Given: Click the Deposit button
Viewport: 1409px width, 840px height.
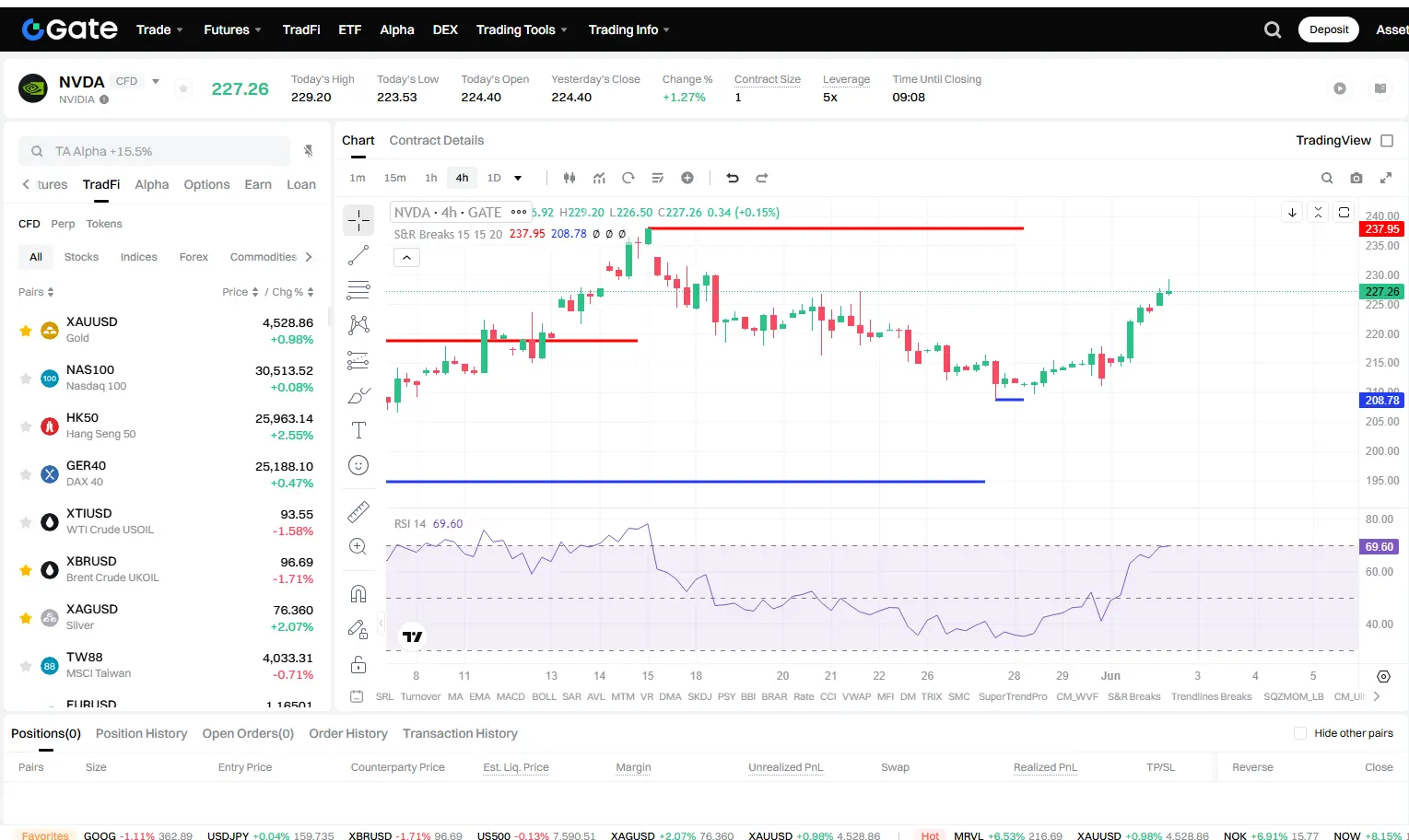Looking at the screenshot, I should 1329,29.
